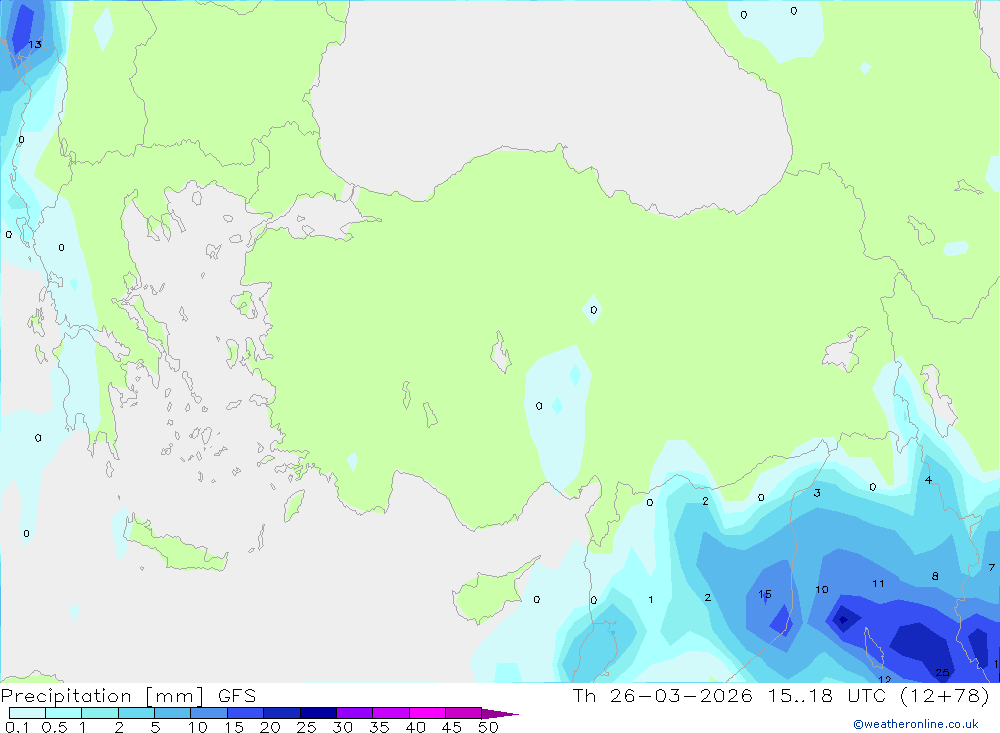Image resolution: width=1000 pixels, height=733 pixels.
Task: Click the 0.5–1 mm legend color swatch
Action: pyautogui.click(x=64, y=713)
